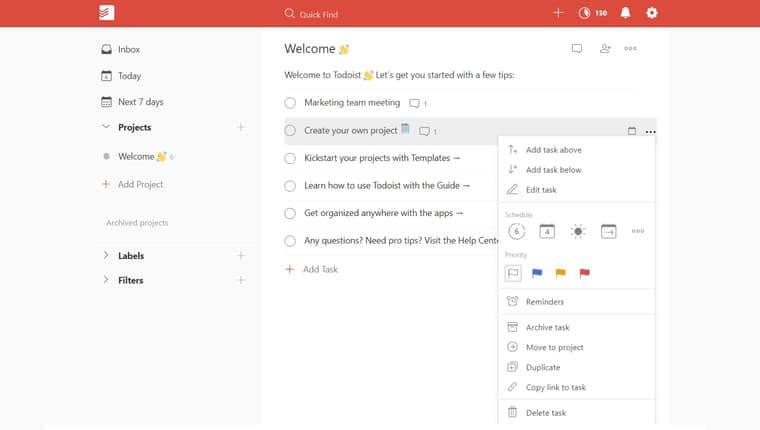
Task: Schedule task with the calendar 4 icon
Action: (x=547, y=231)
